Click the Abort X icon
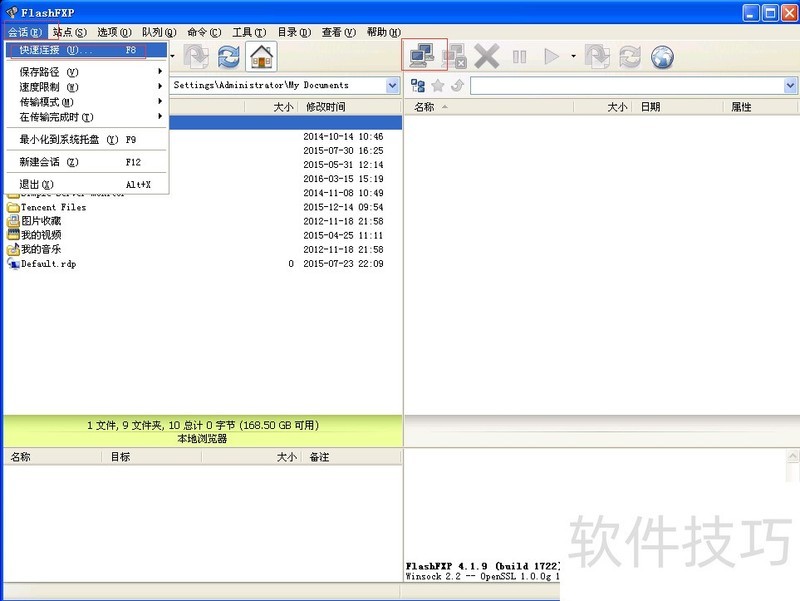800x601 pixels. click(487, 56)
